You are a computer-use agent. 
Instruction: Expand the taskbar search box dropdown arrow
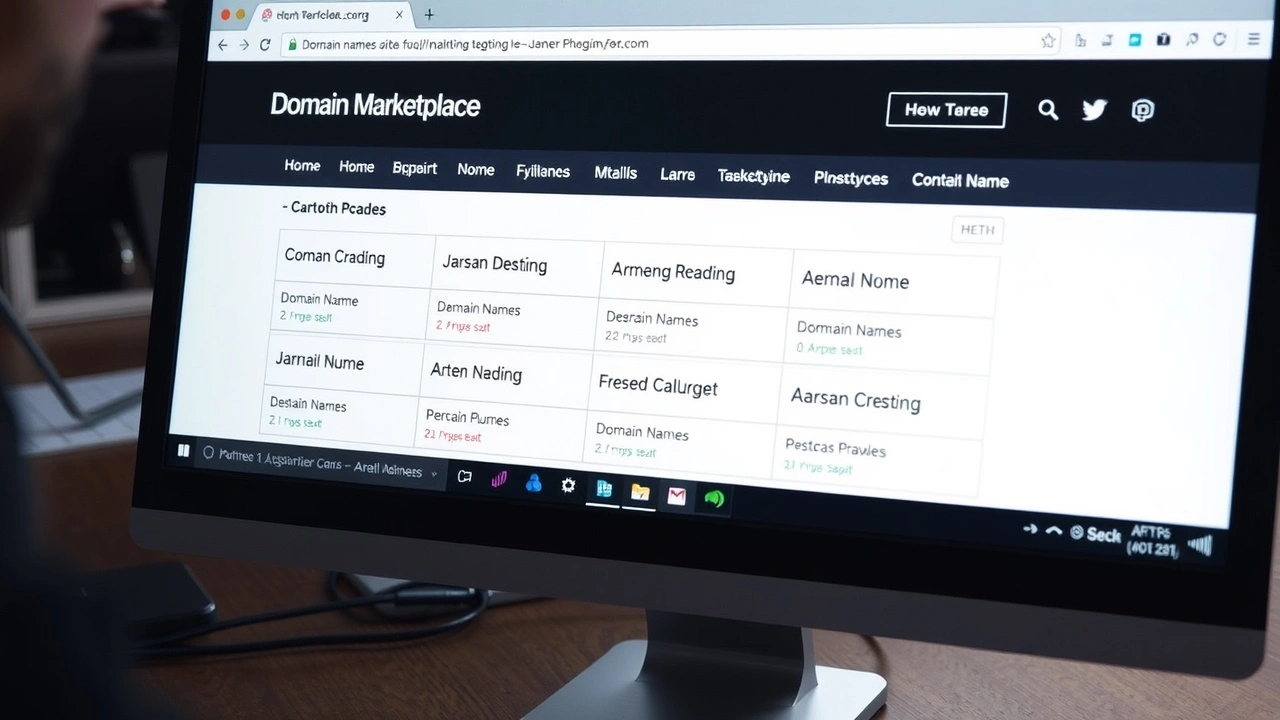[434, 474]
